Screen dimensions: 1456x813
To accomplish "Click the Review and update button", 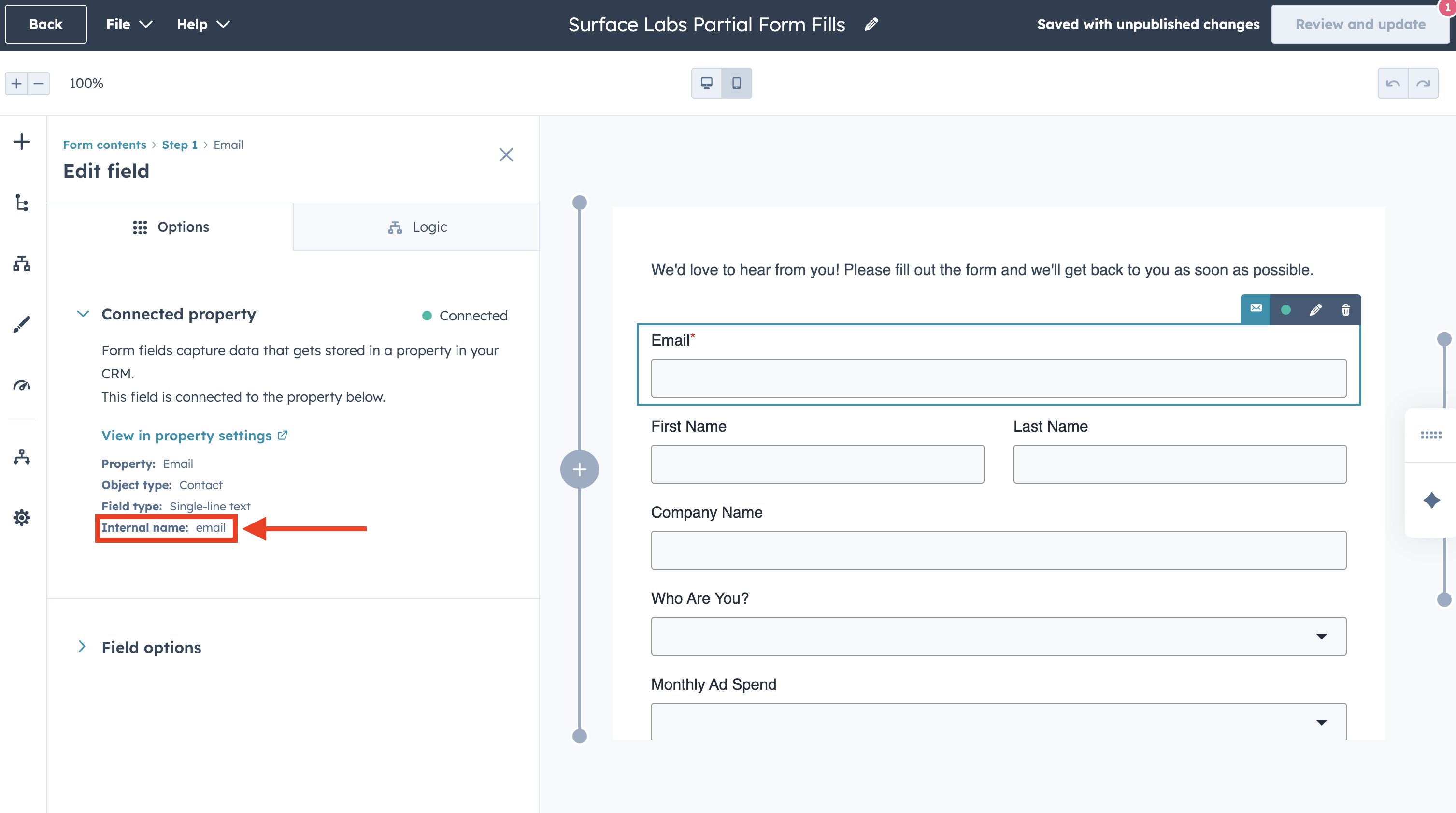I will coord(1360,24).
